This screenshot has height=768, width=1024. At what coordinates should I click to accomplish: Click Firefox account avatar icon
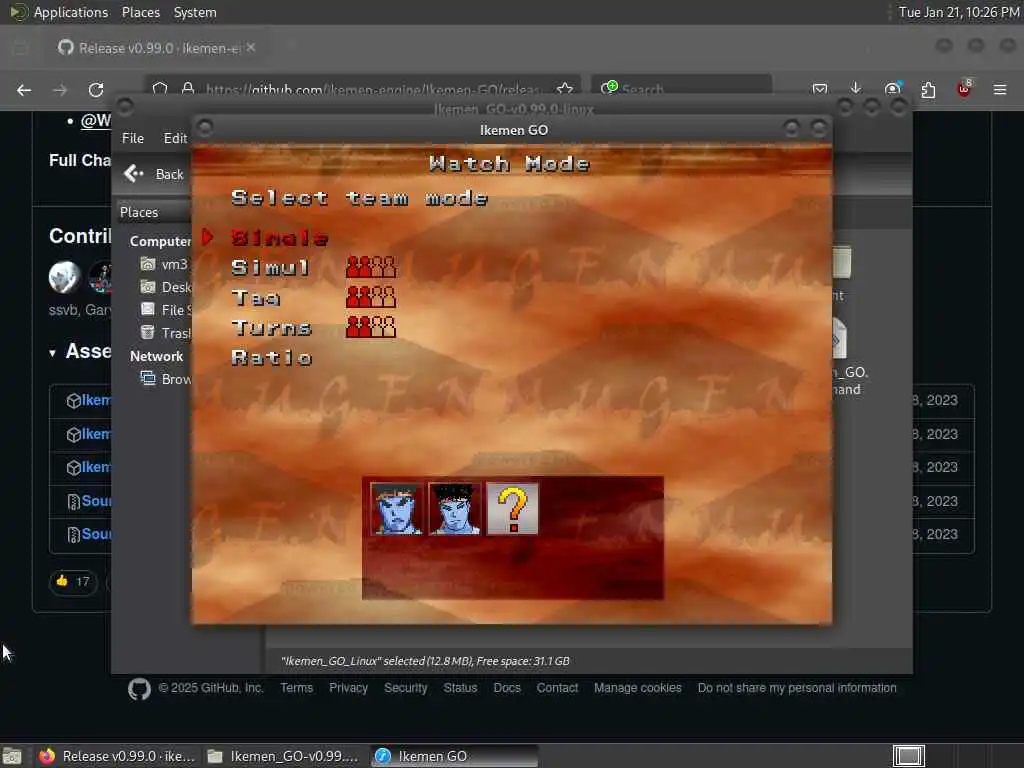[x=892, y=89]
